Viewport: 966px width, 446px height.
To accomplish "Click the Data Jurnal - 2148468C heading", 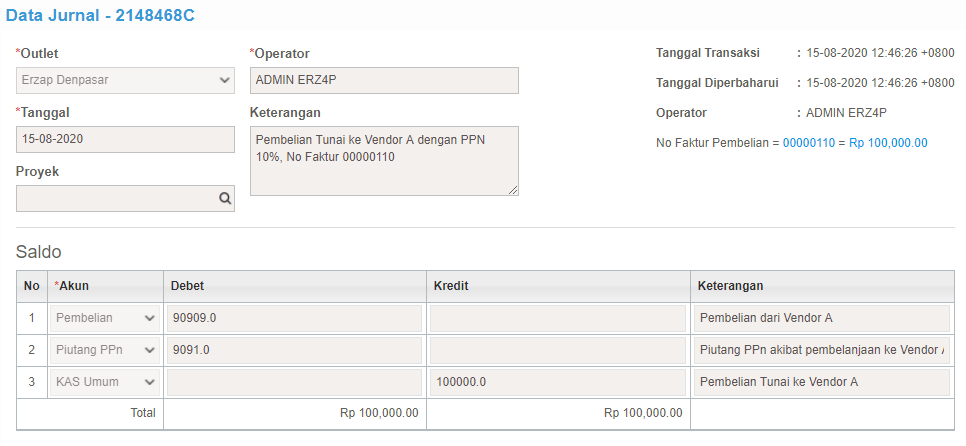I will (100, 15).
